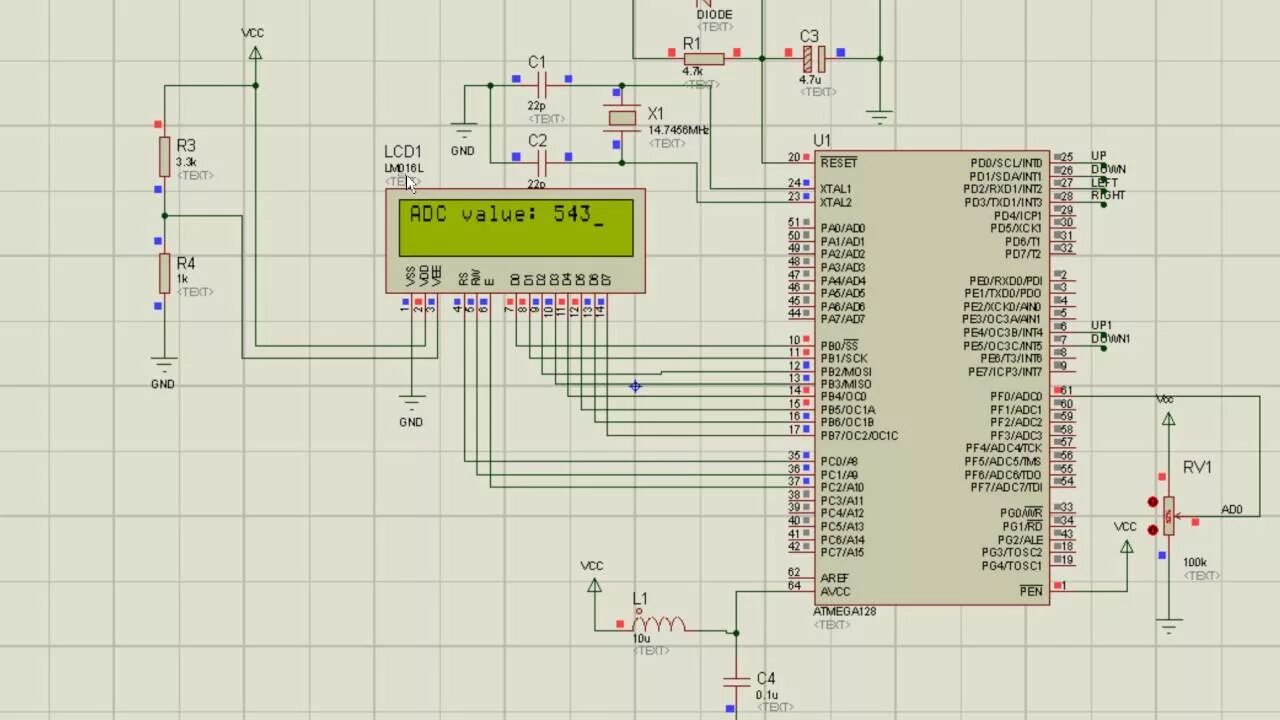This screenshot has width=1280, height=720.
Task: Click the DIODE label at top
Action: 714,15
